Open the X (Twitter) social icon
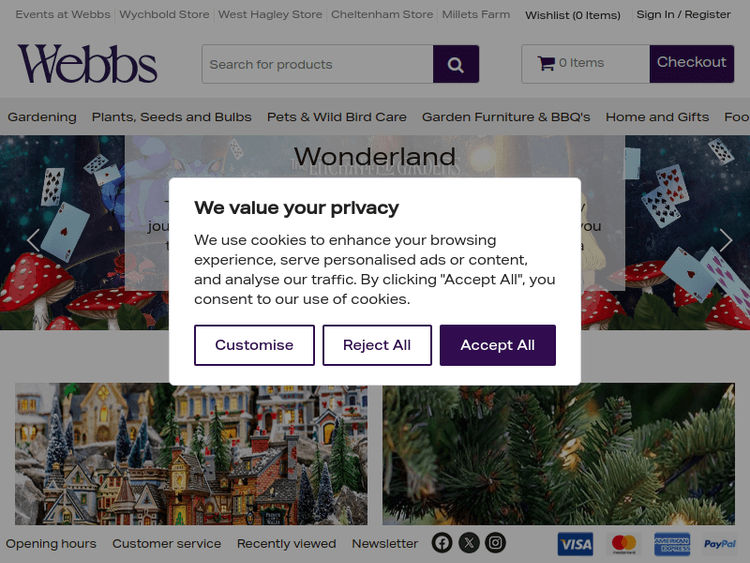The image size is (750, 563). pyautogui.click(x=469, y=543)
